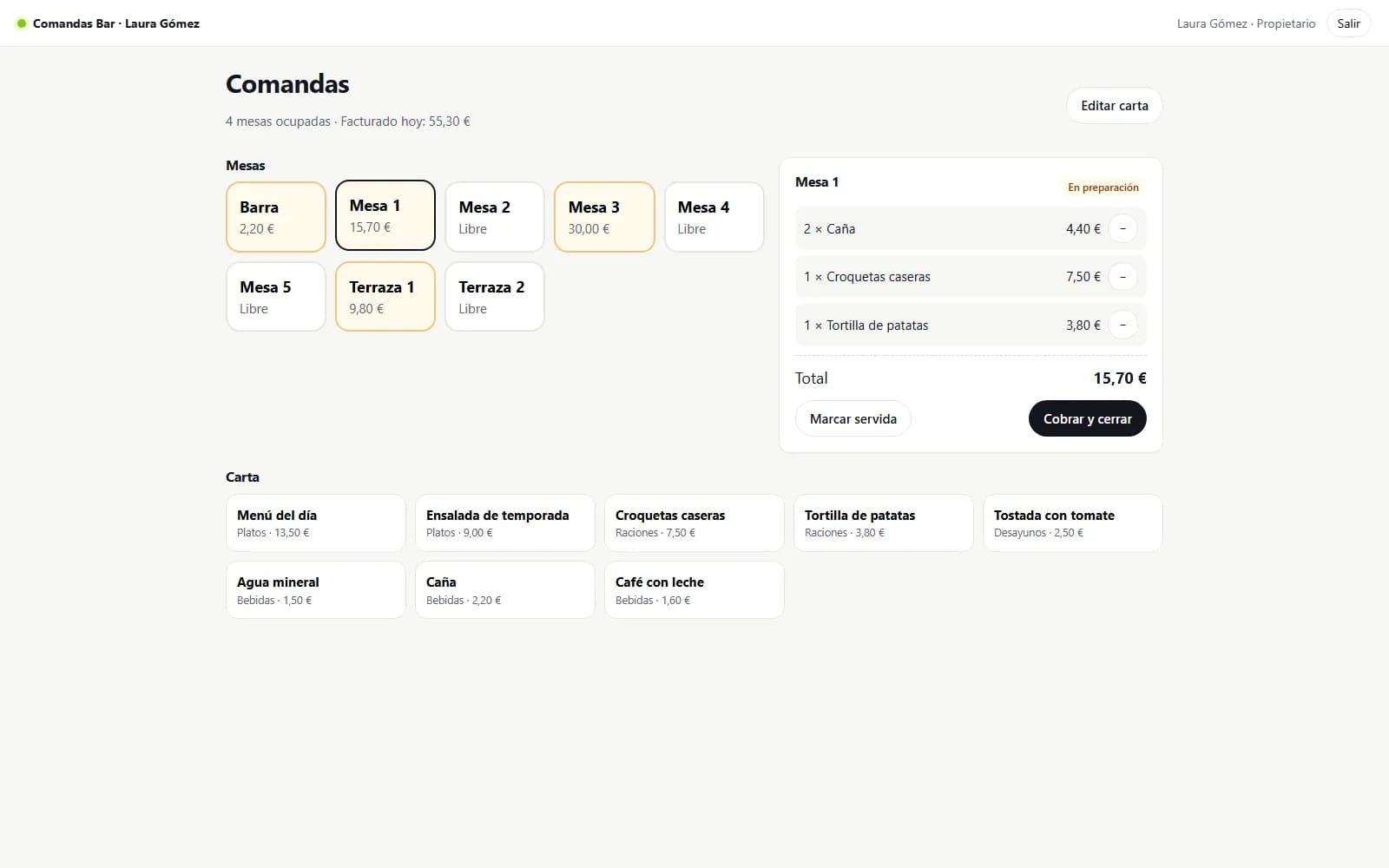Click the Facturado hoy summary text
1389x868 pixels.
pyautogui.click(x=405, y=122)
